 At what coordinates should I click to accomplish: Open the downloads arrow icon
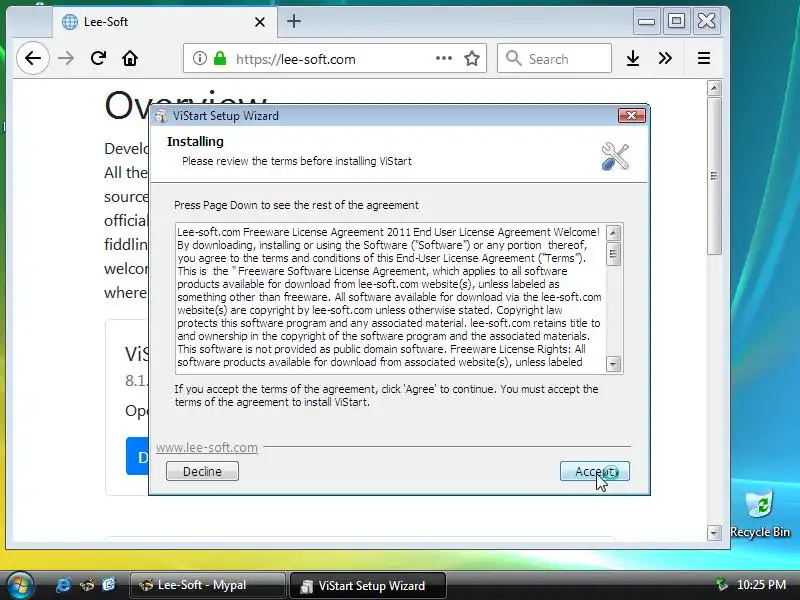tap(633, 58)
